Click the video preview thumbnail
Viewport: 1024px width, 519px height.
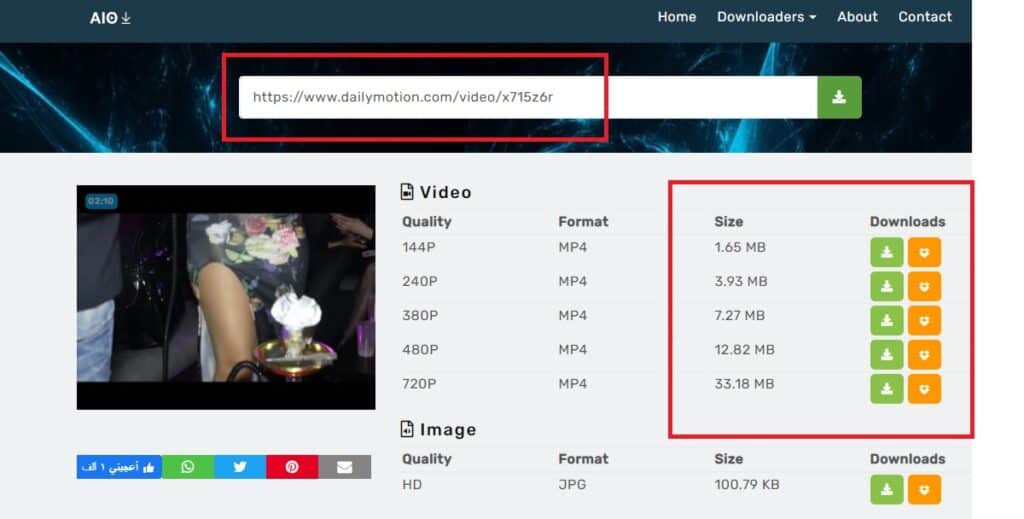tap(226, 297)
